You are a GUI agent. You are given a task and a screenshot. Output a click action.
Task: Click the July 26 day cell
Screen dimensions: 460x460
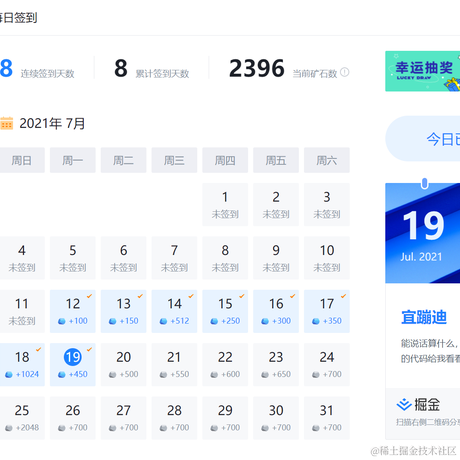point(73,418)
